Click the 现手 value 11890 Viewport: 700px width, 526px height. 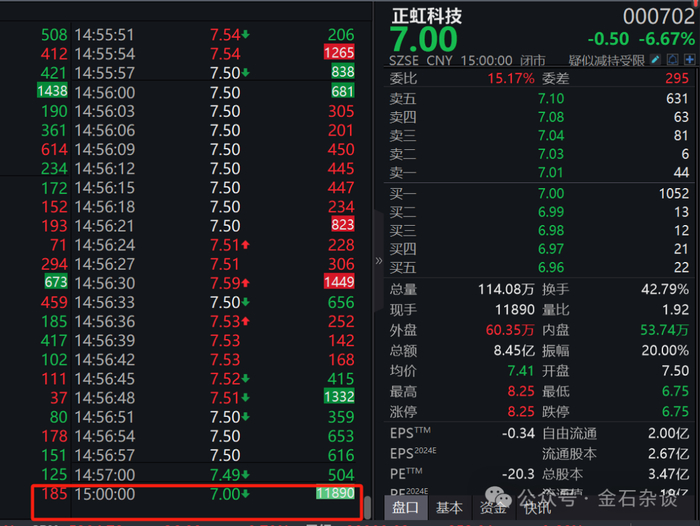[x=515, y=309]
